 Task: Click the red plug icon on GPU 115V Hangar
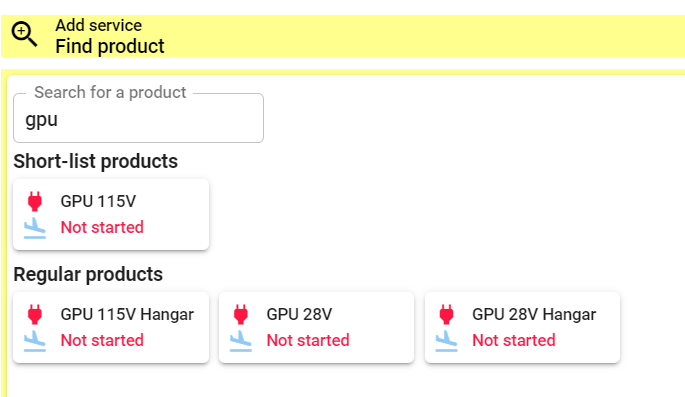point(35,314)
